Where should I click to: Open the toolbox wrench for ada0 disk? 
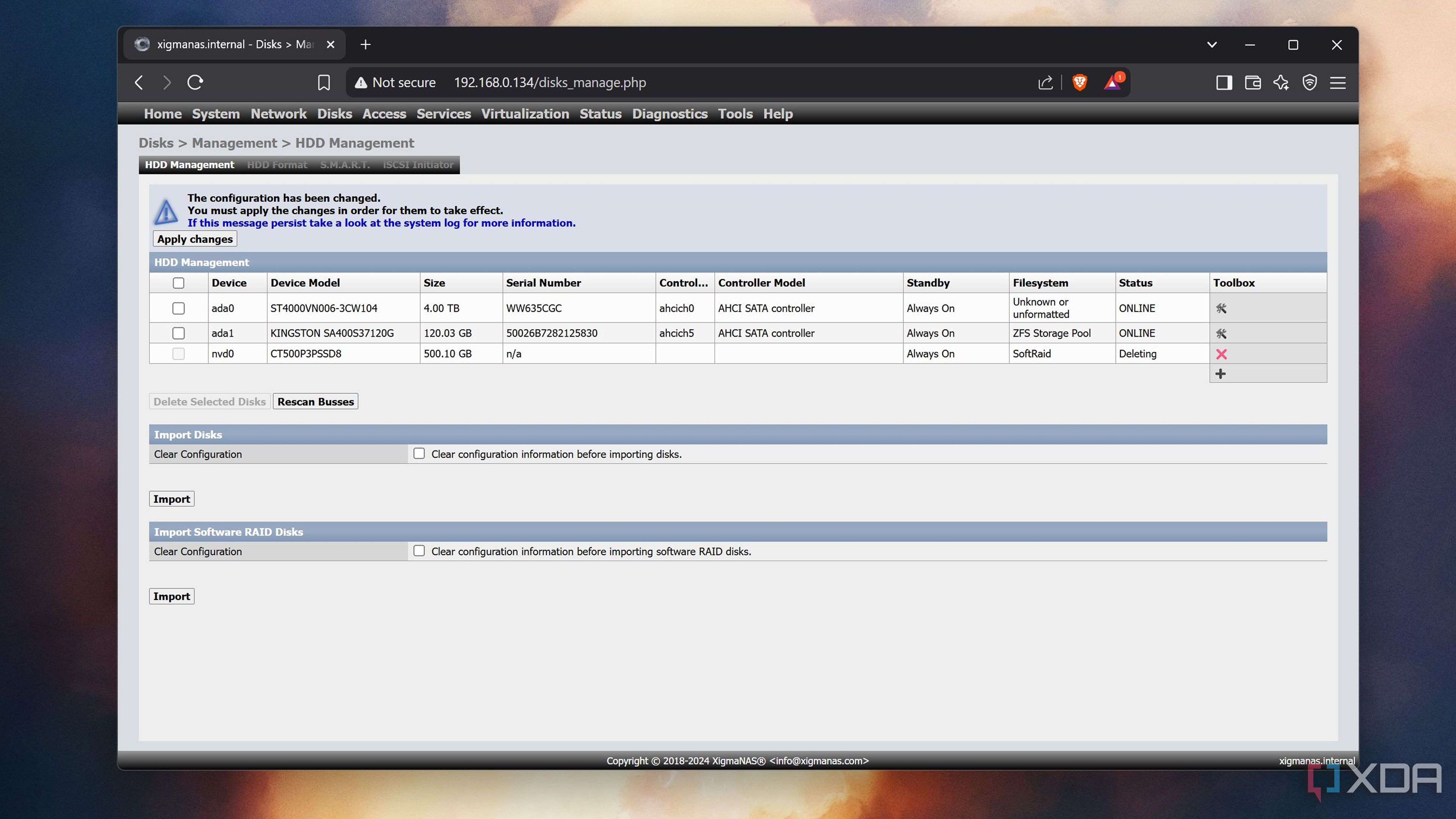1221,308
